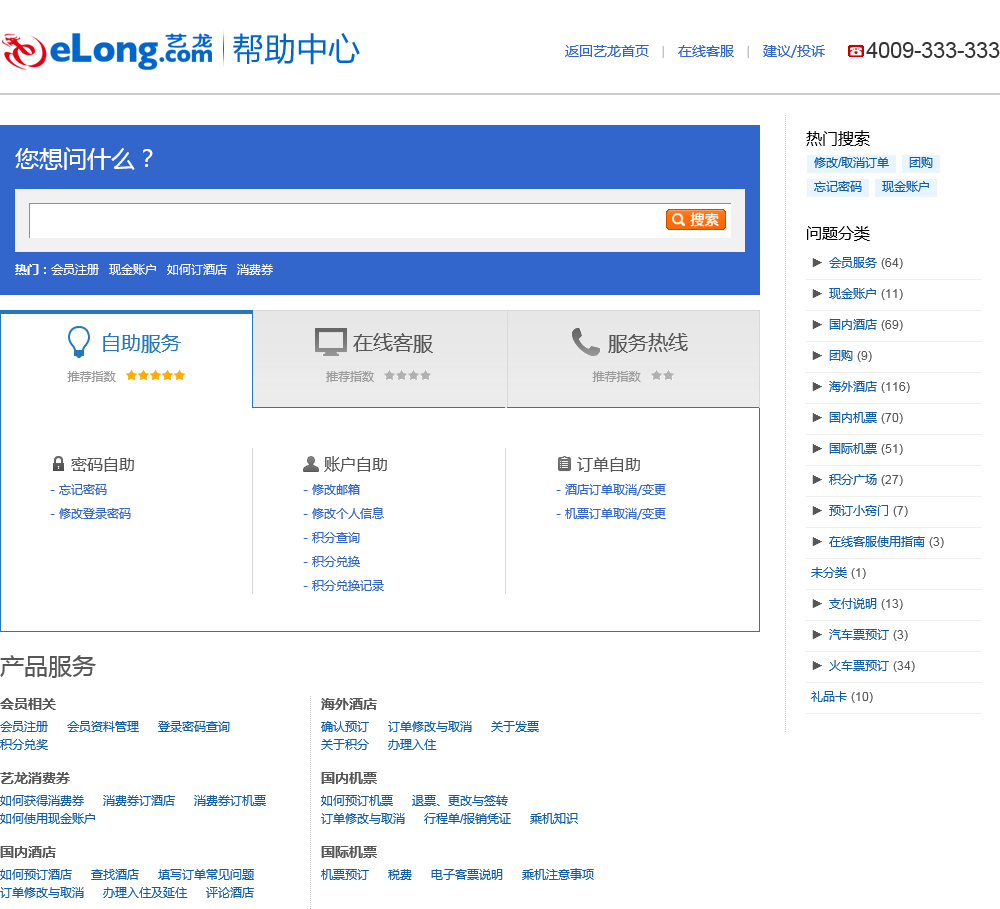Open 忘记密码 under 密码自助

coord(83,489)
